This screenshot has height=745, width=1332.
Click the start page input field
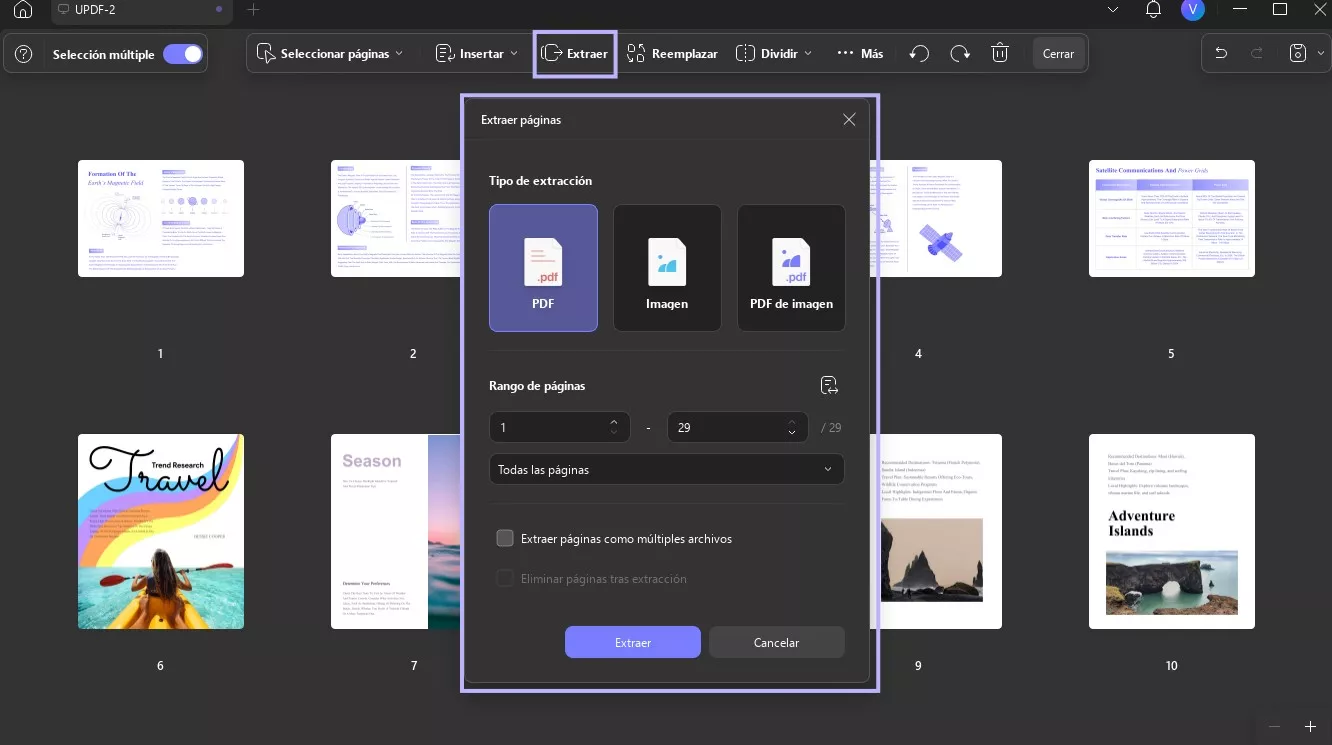coord(560,427)
